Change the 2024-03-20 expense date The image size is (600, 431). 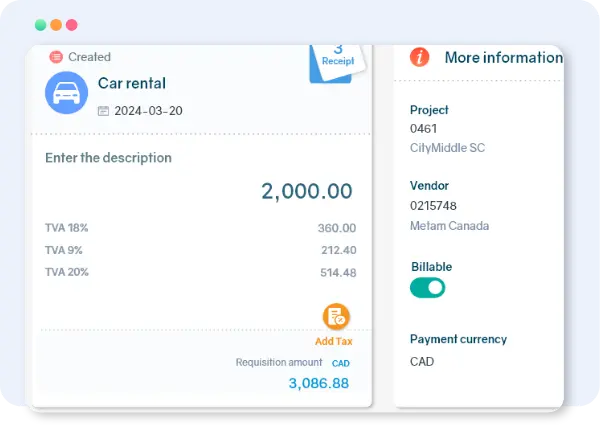149,111
